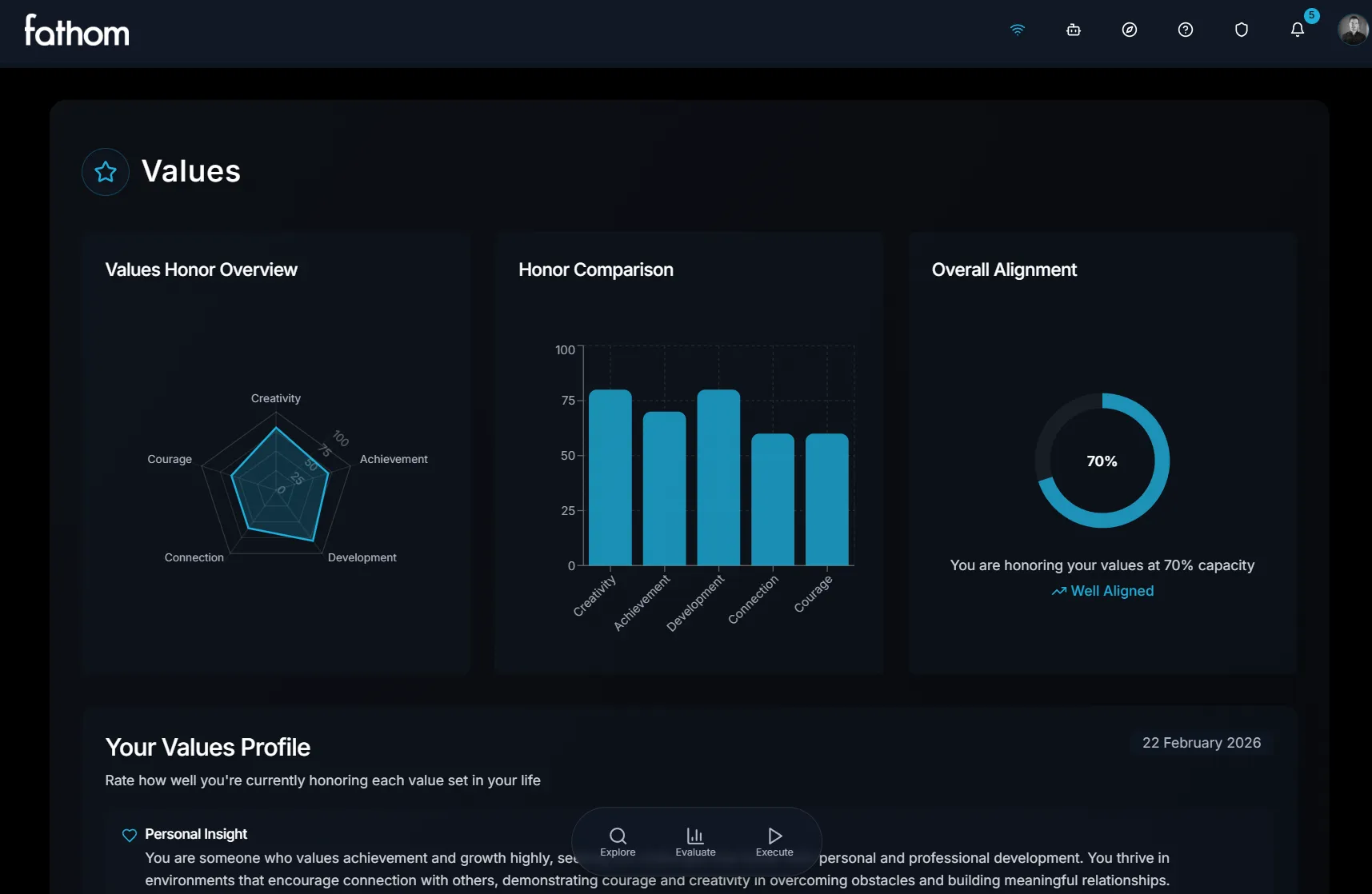Screen dimensions: 1372x894
Task: Open the Well Aligned link
Action: pyautogui.click(x=1112, y=591)
